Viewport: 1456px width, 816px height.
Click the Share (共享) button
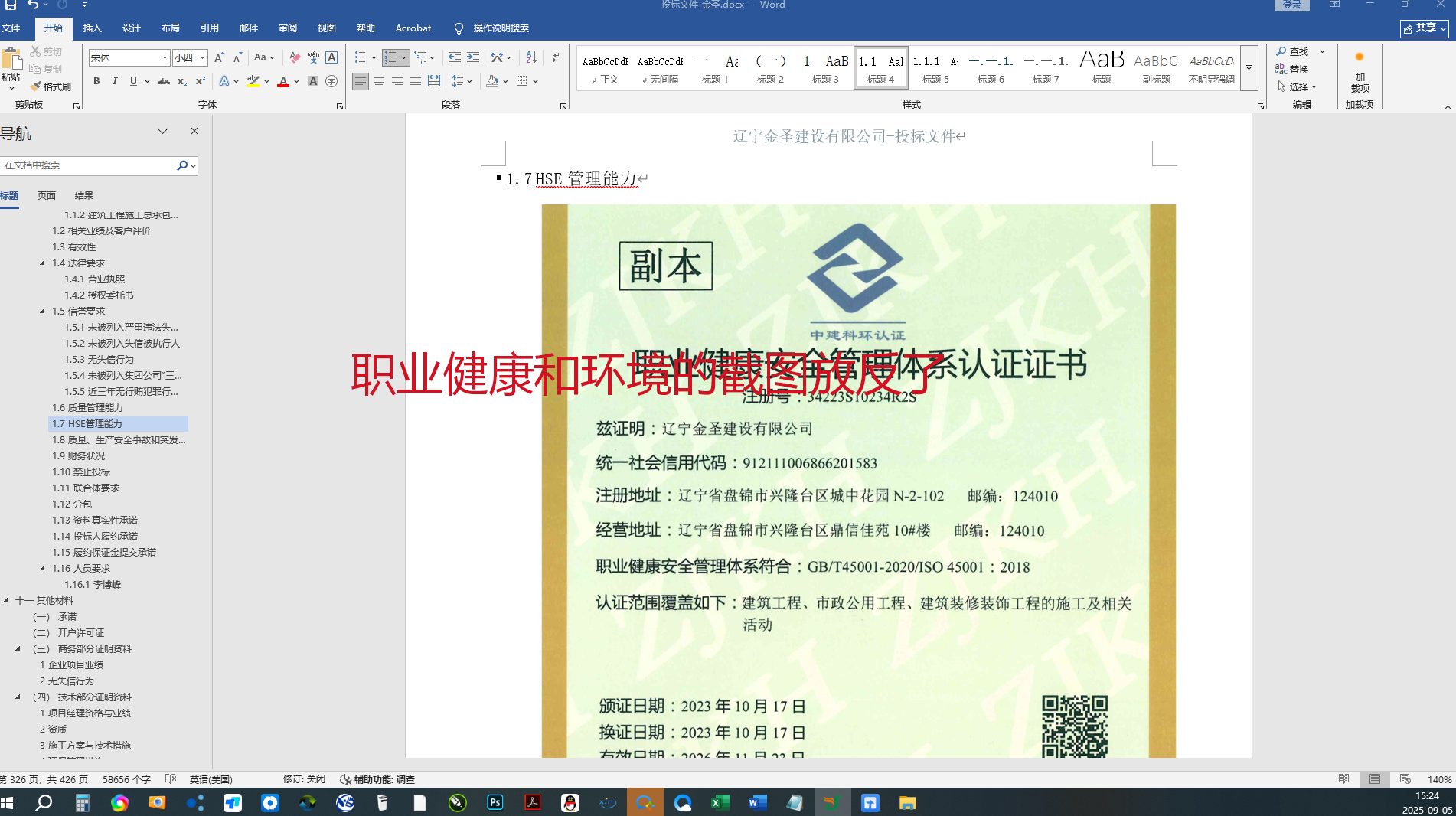(1425, 28)
